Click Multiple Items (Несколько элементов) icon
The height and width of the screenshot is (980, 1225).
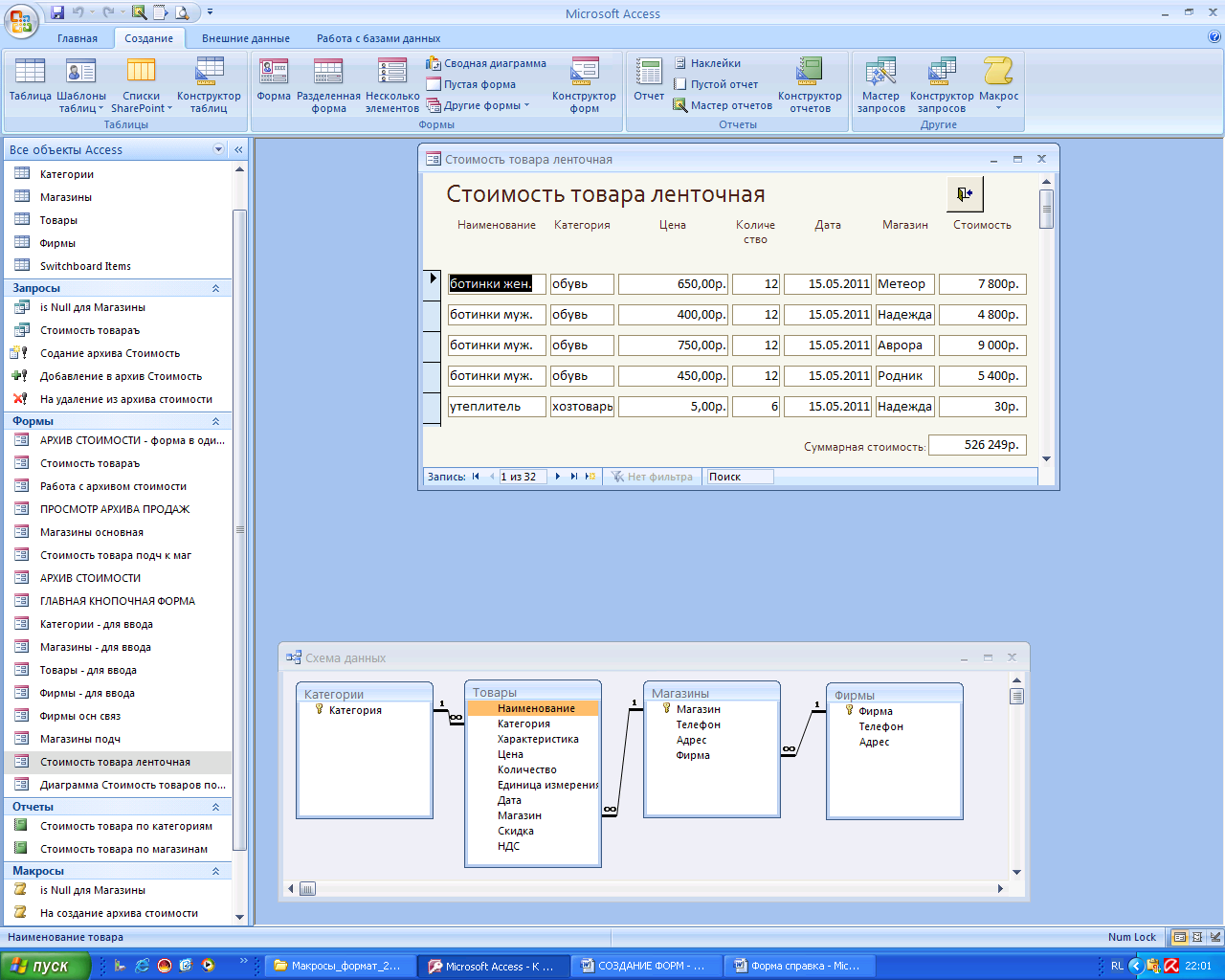click(392, 85)
